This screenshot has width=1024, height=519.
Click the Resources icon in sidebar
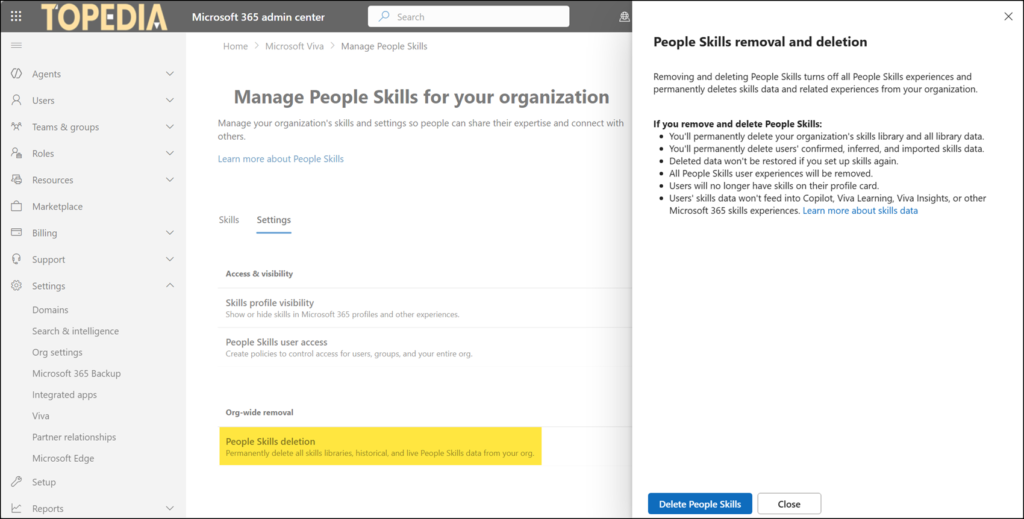(16, 180)
